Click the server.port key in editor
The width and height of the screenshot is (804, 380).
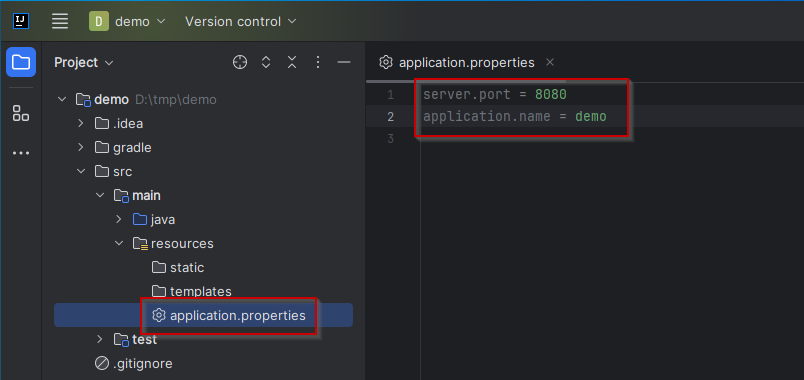tap(467, 94)
